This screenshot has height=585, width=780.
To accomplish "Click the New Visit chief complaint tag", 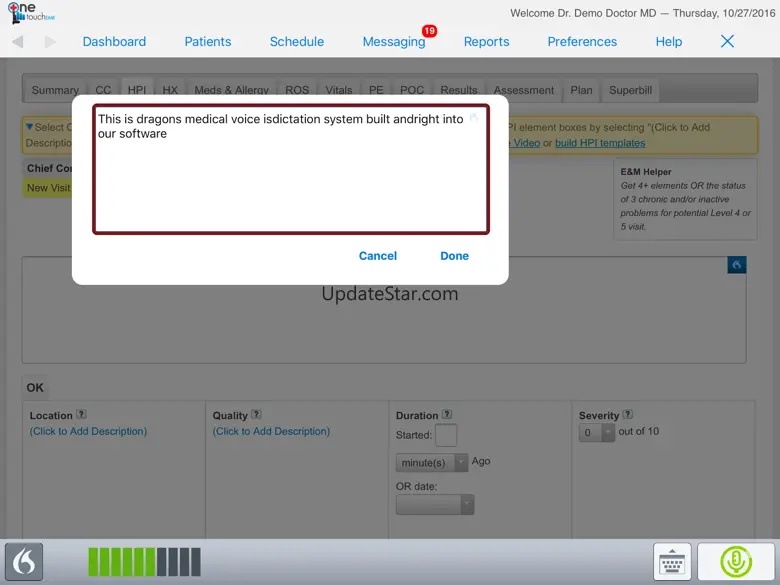I will click(48, 188).
